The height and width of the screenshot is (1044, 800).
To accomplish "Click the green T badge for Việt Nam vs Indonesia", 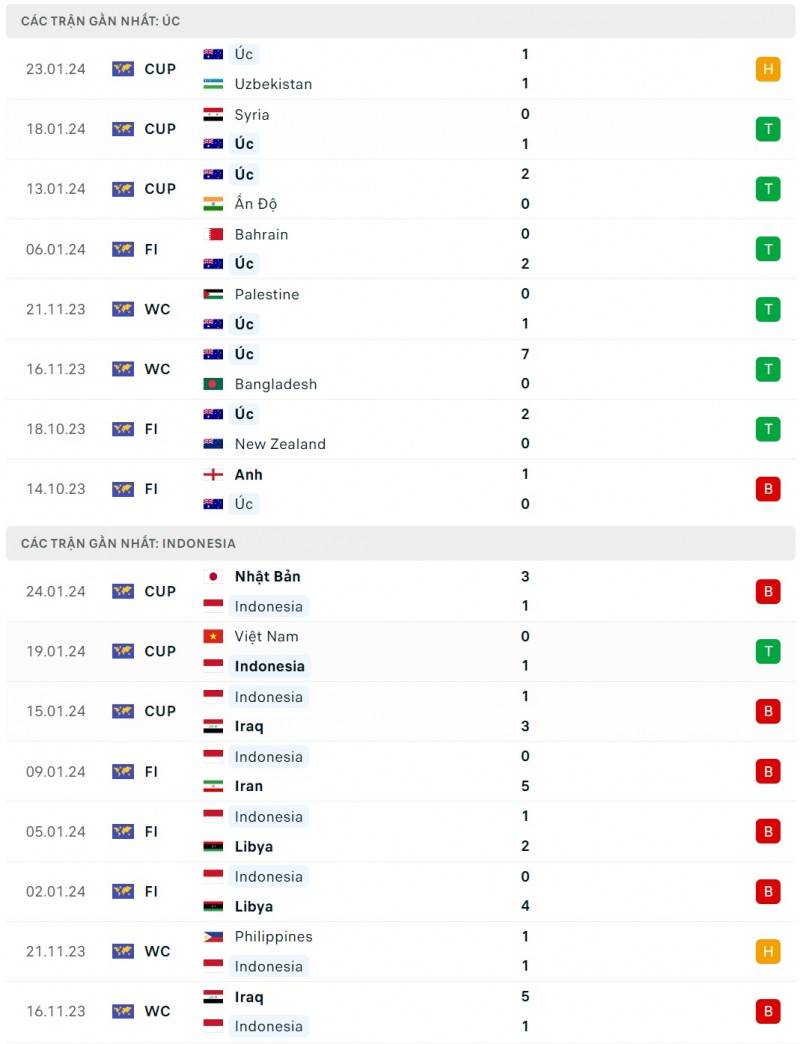I will pyautogui.click(x=767, y=651).
